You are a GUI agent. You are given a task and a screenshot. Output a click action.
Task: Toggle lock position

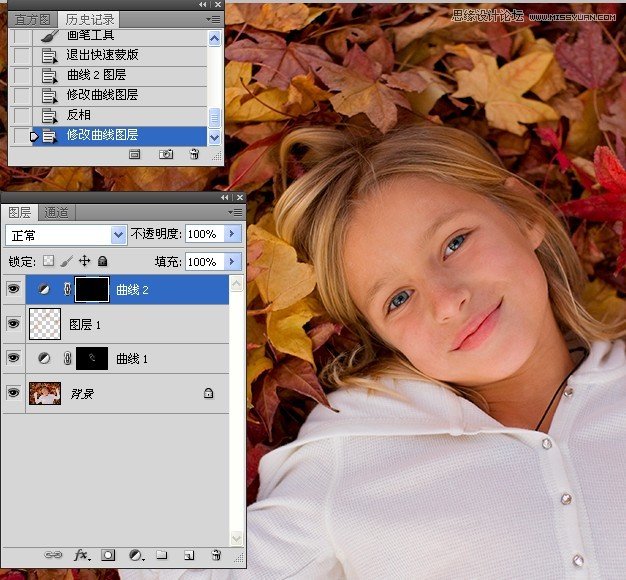coord(84,261)
